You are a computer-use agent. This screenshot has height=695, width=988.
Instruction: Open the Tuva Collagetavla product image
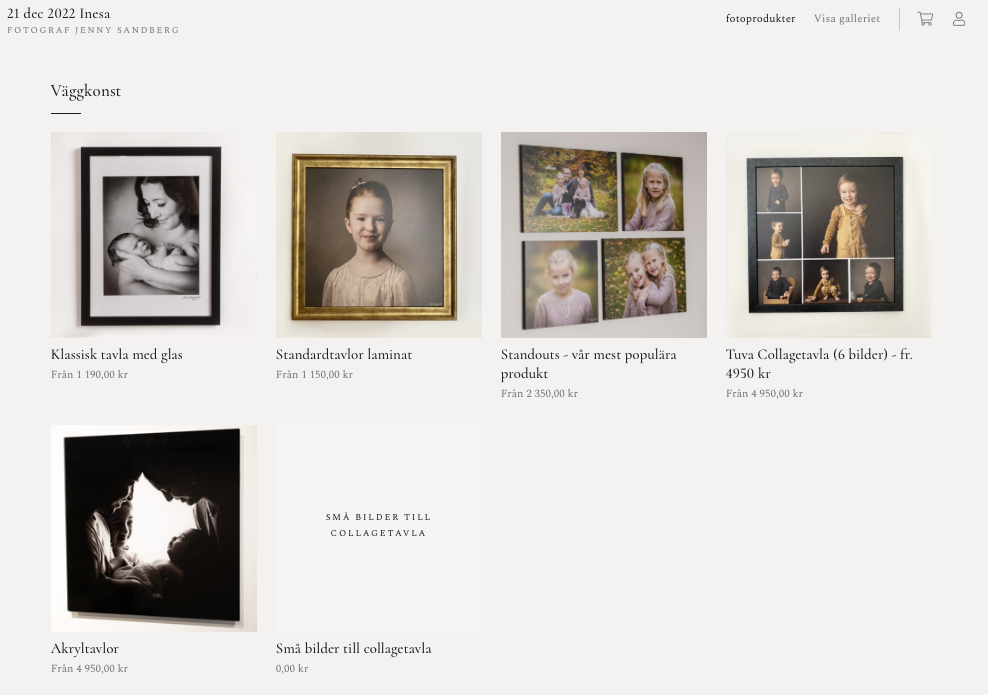(x=829, y=234)
